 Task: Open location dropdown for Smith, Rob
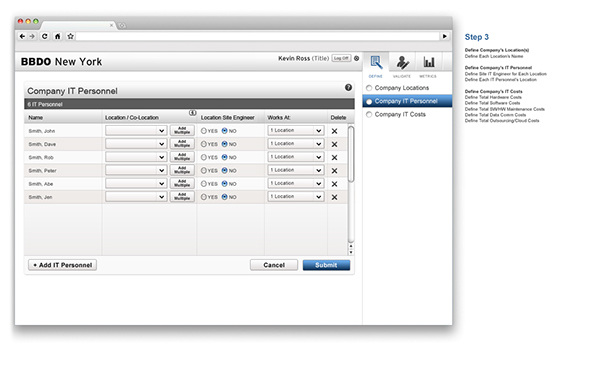tap(136, 157)
